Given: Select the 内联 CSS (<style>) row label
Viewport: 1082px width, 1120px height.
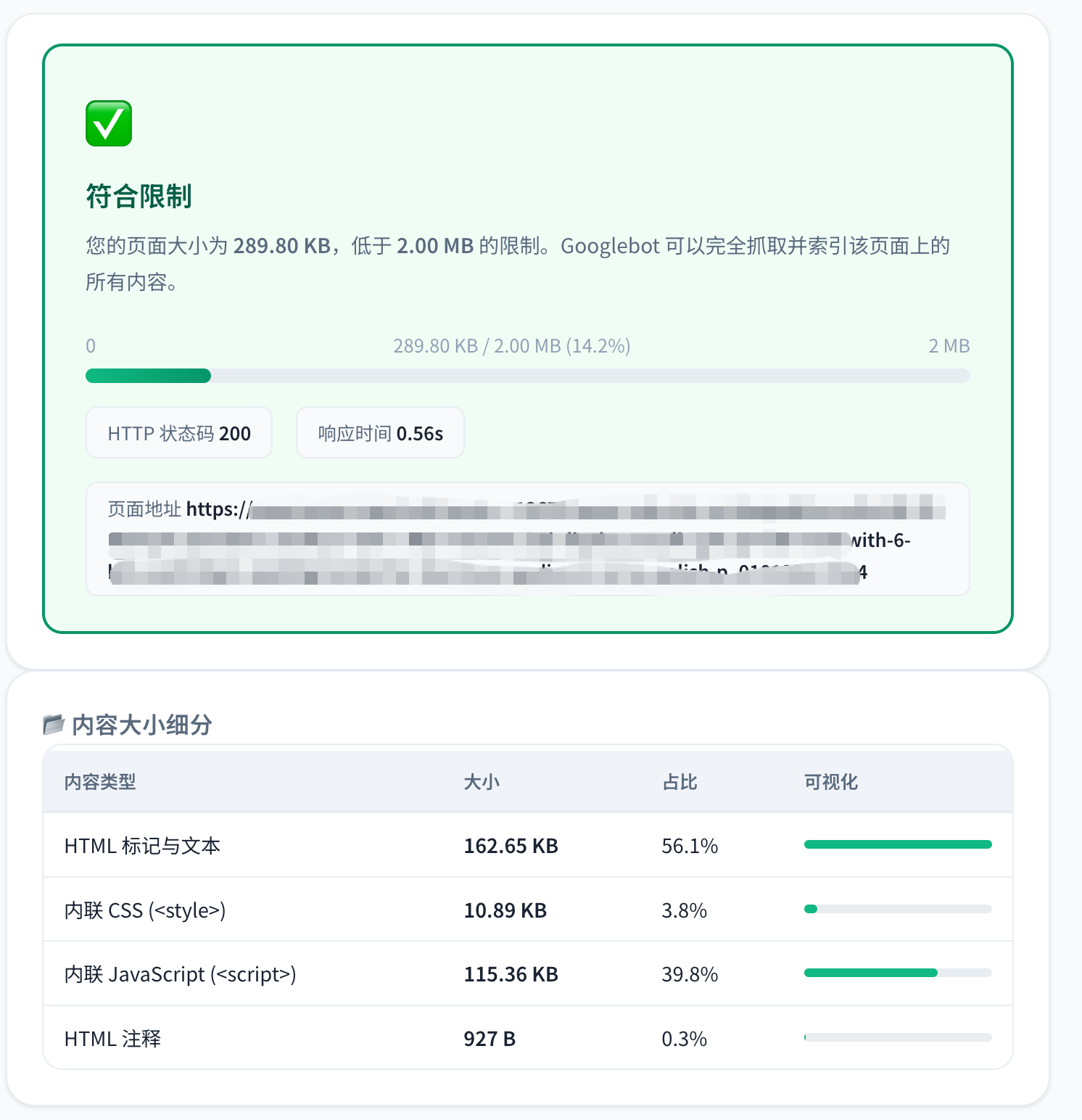Looking at the screenshot, I should point(145,910).
